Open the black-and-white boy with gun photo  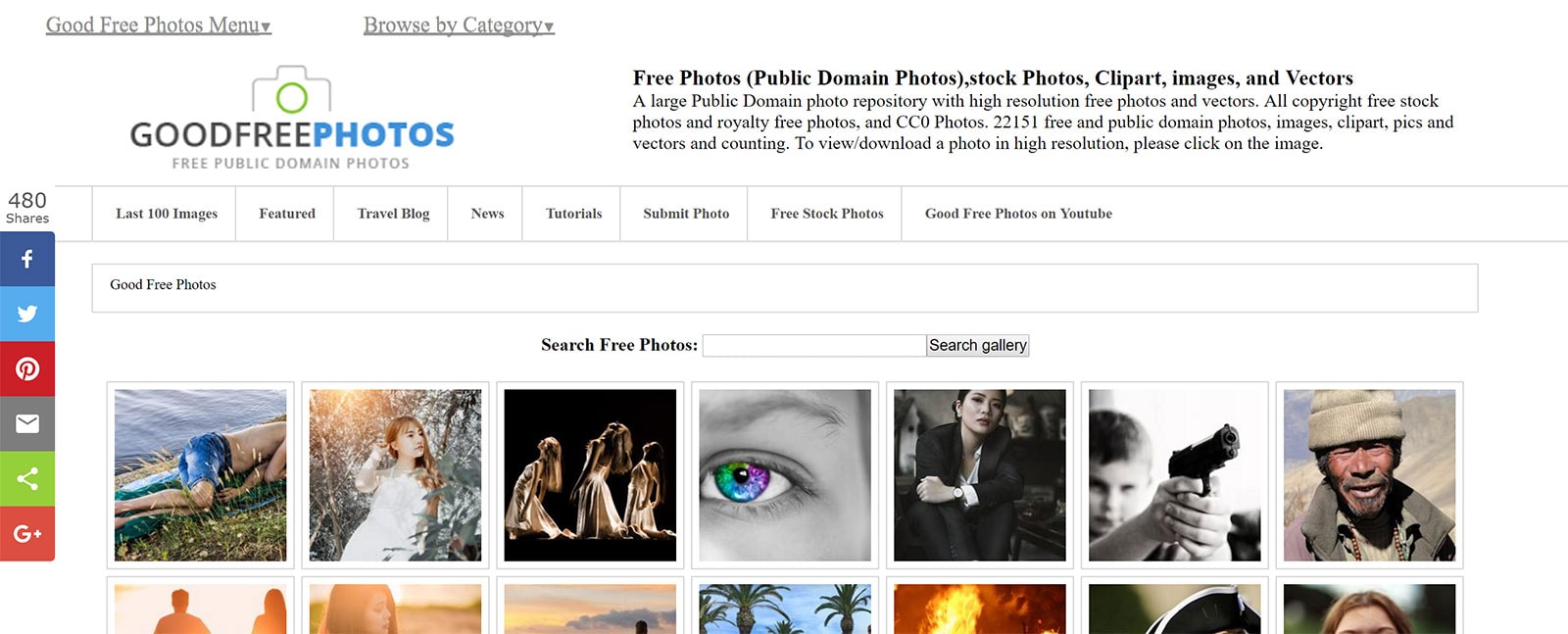point(1175,475)
